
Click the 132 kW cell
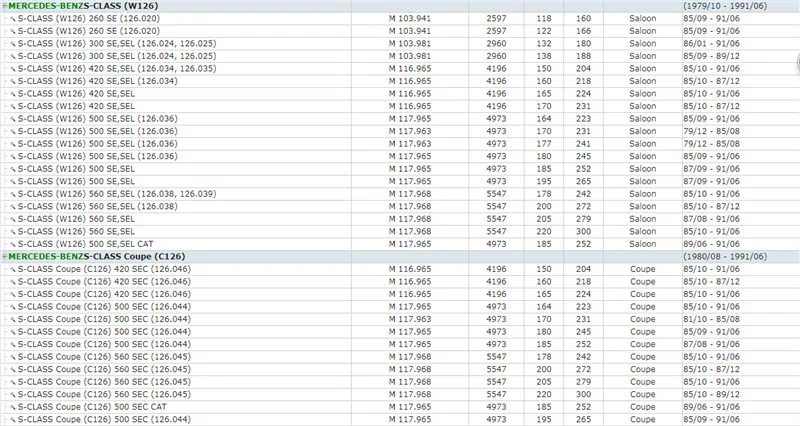[544, 43]
